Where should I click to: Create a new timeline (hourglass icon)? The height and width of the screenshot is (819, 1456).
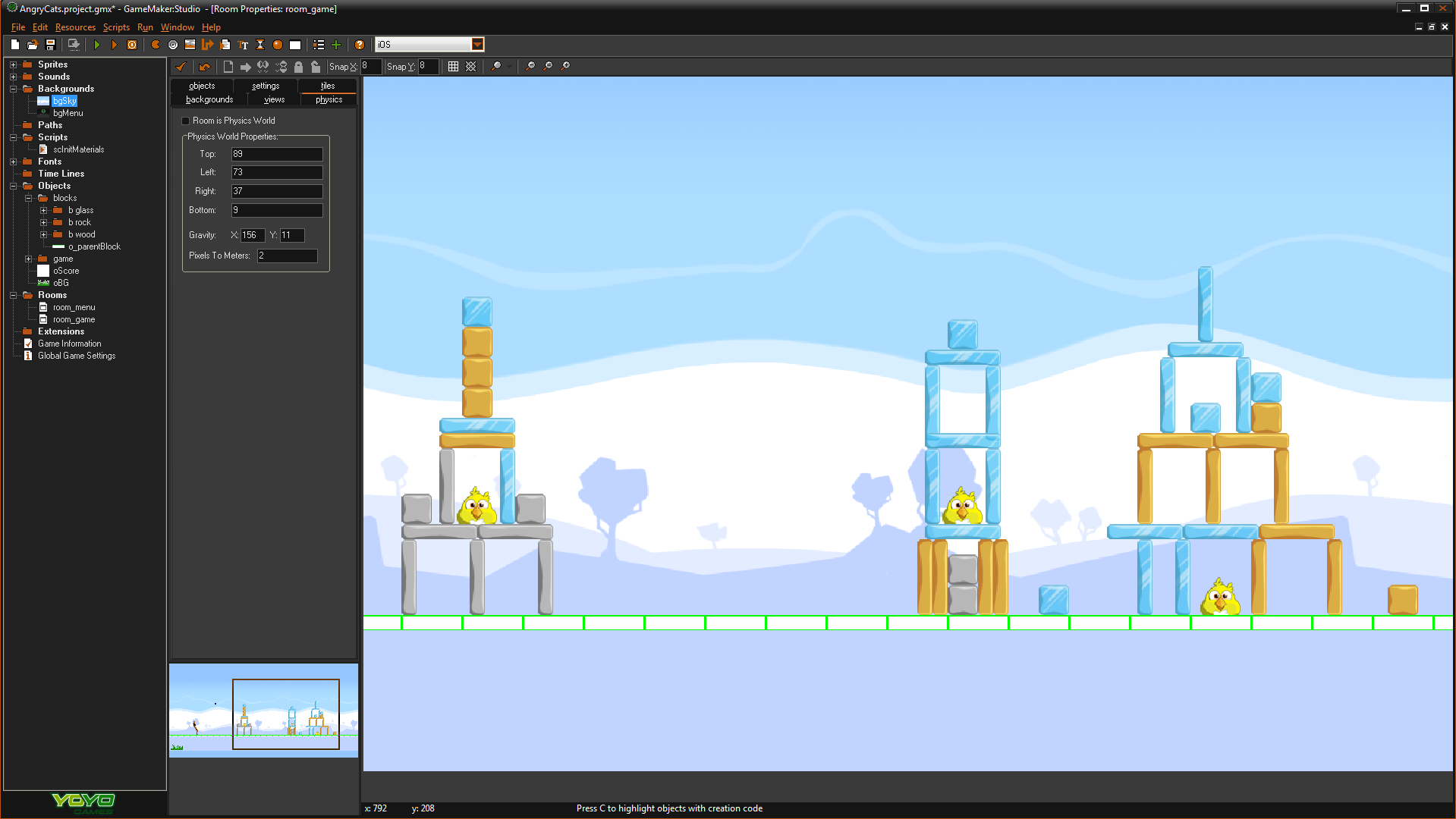click(x=260, y=45)
